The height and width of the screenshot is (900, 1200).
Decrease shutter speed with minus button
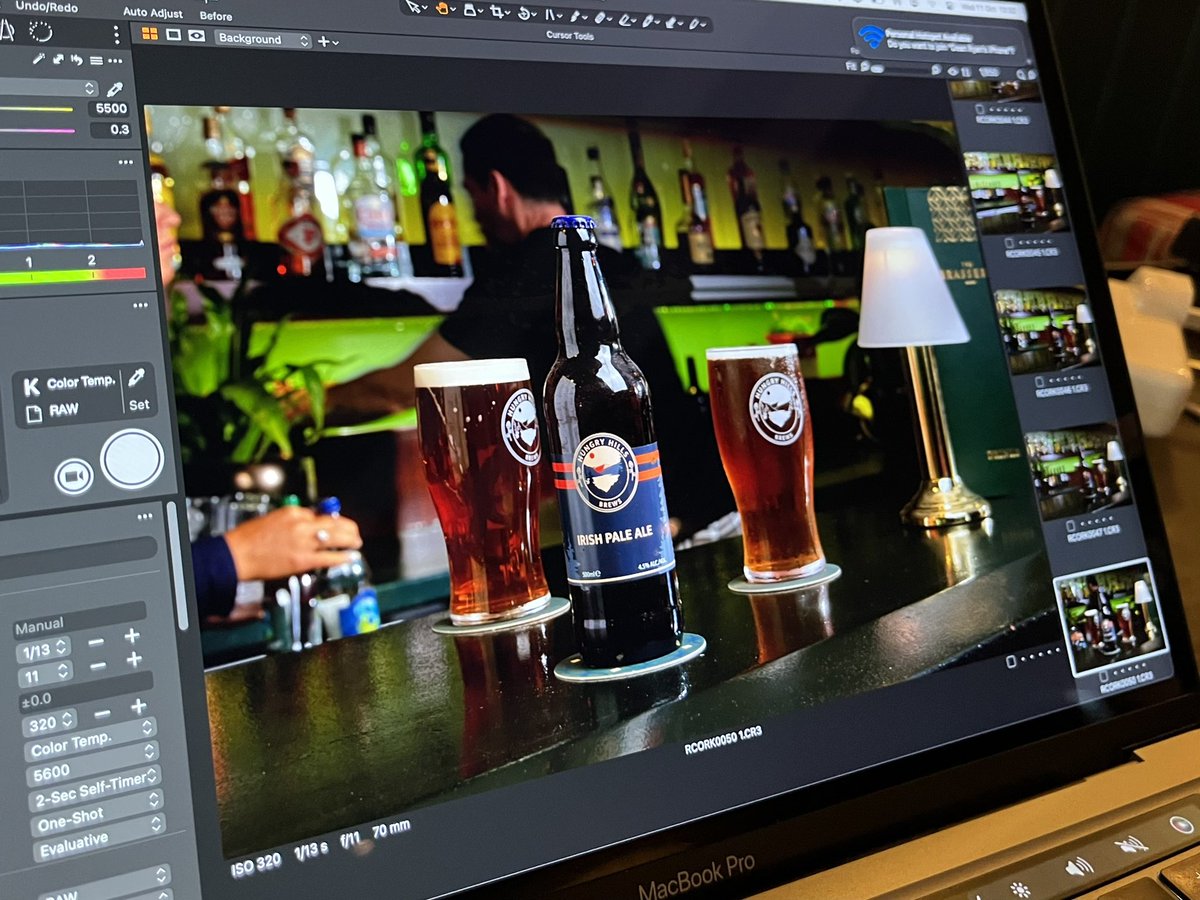tap(96, 640)
